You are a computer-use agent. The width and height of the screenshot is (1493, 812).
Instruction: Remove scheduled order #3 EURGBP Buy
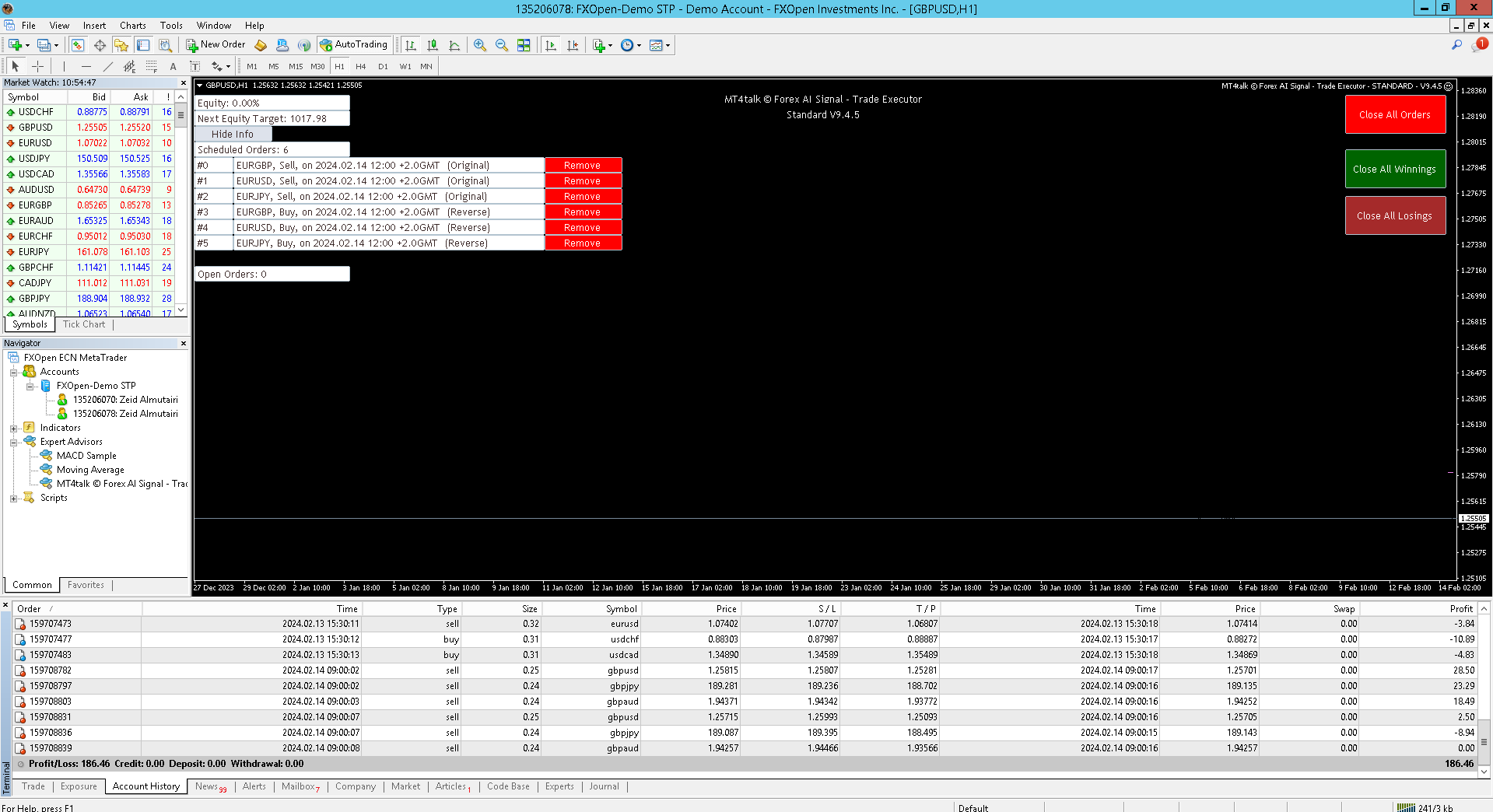(x=582, y=212)
